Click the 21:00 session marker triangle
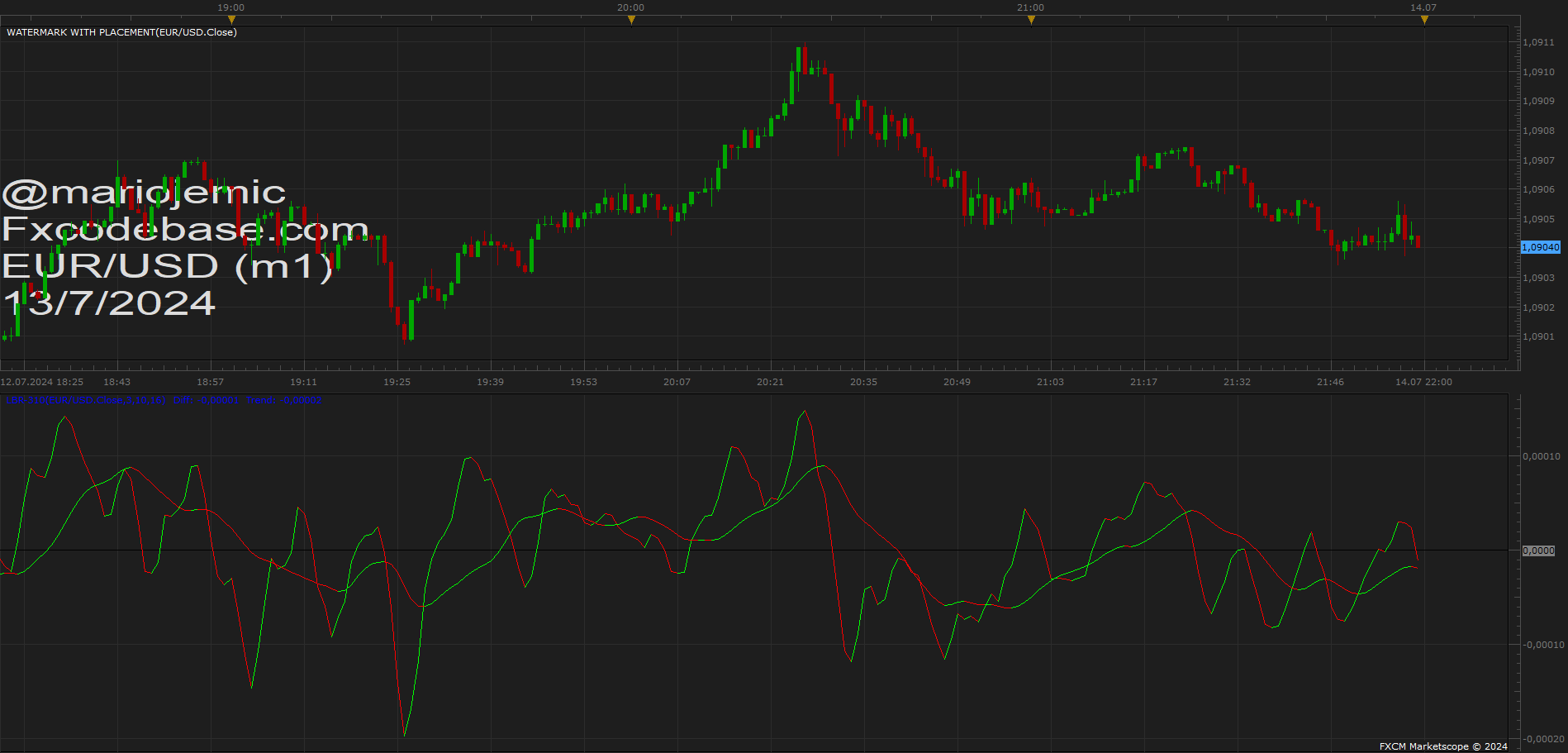The height and width of the screenshot is (753, 1568). pos(1031,20)
